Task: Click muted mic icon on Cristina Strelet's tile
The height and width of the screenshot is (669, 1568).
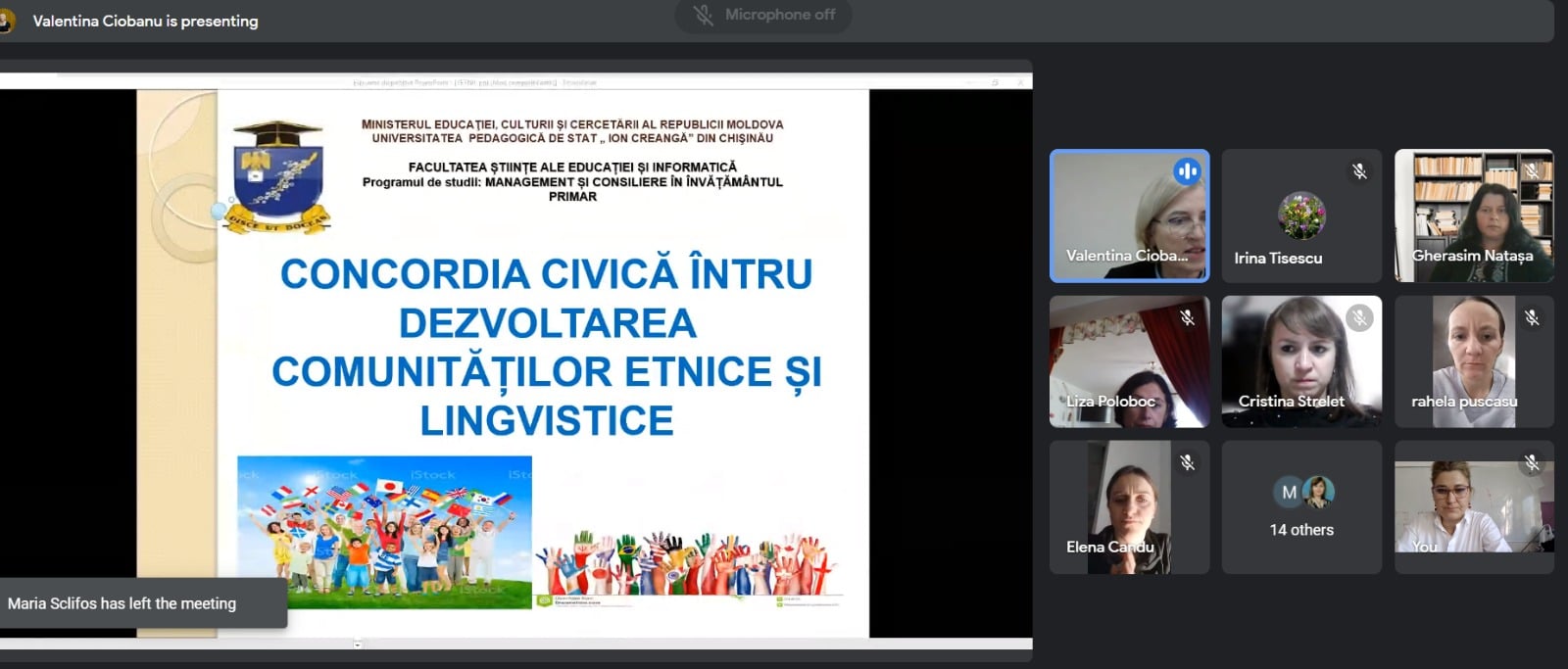Action: pyautogui.click(x=1359, y=318)
